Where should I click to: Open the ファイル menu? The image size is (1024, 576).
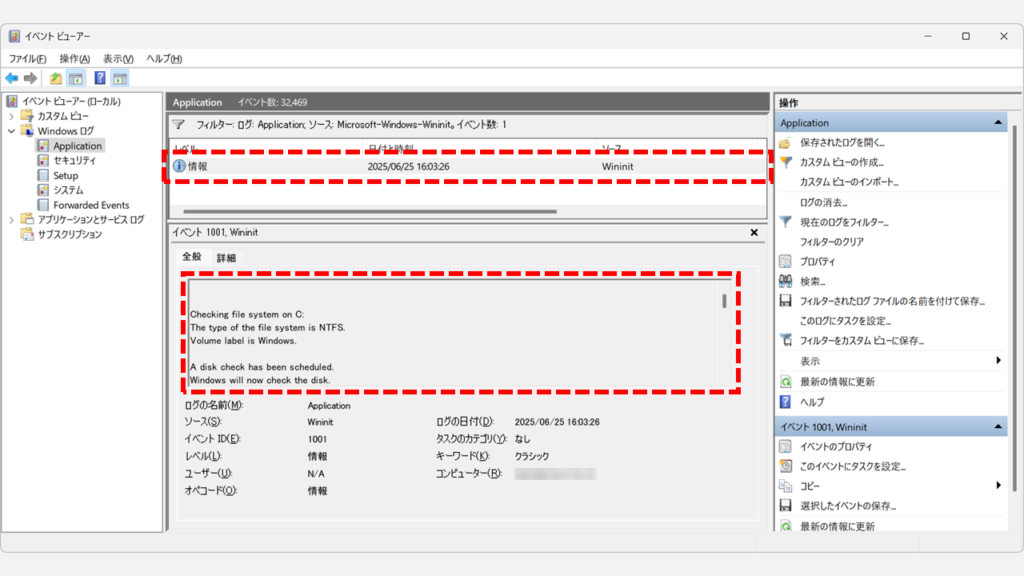point(27,59)
